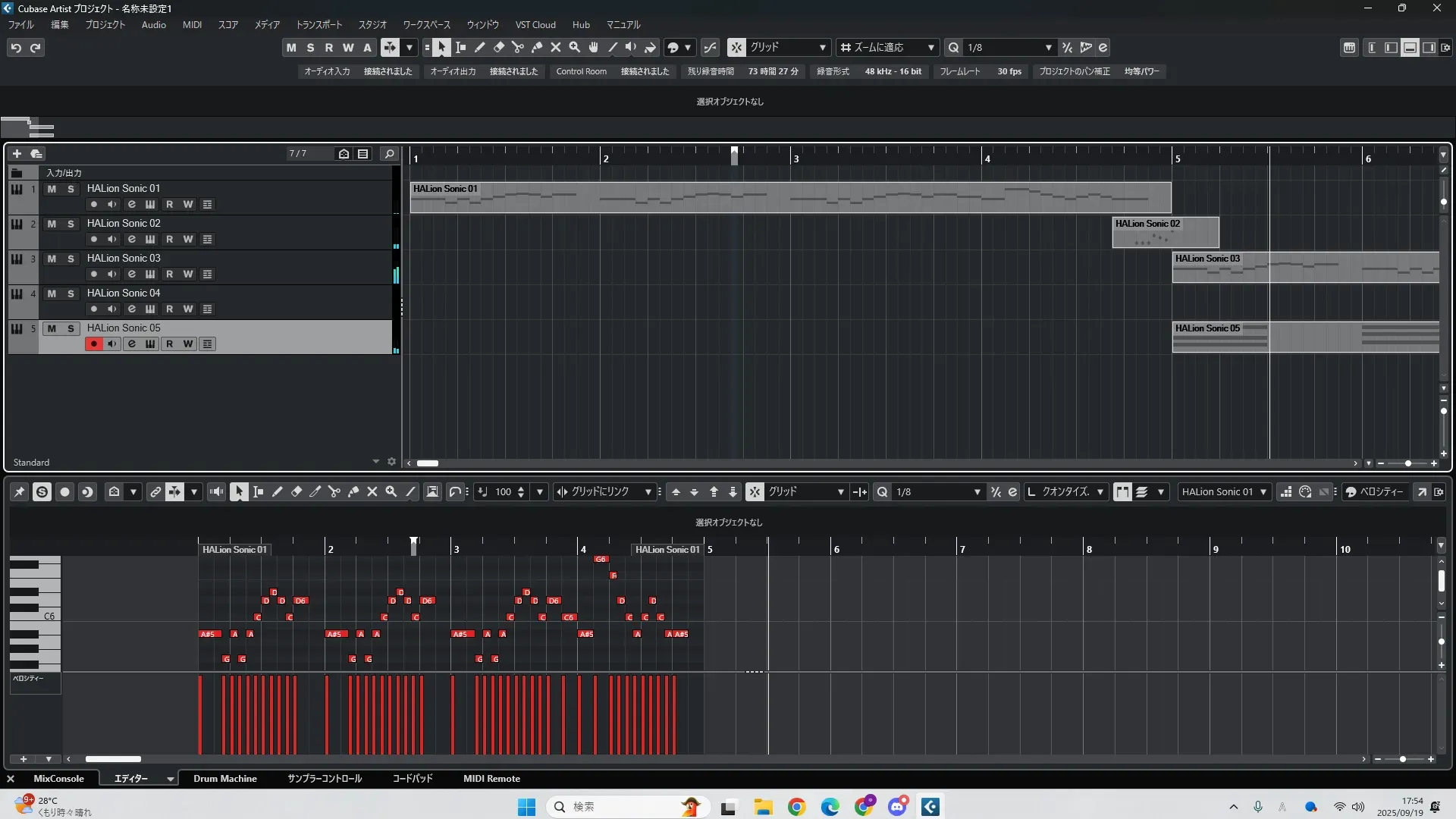This screenshot has width=1456, height=819.
Task: Click the Add Track plus icon
Action: tap(17, 154)
